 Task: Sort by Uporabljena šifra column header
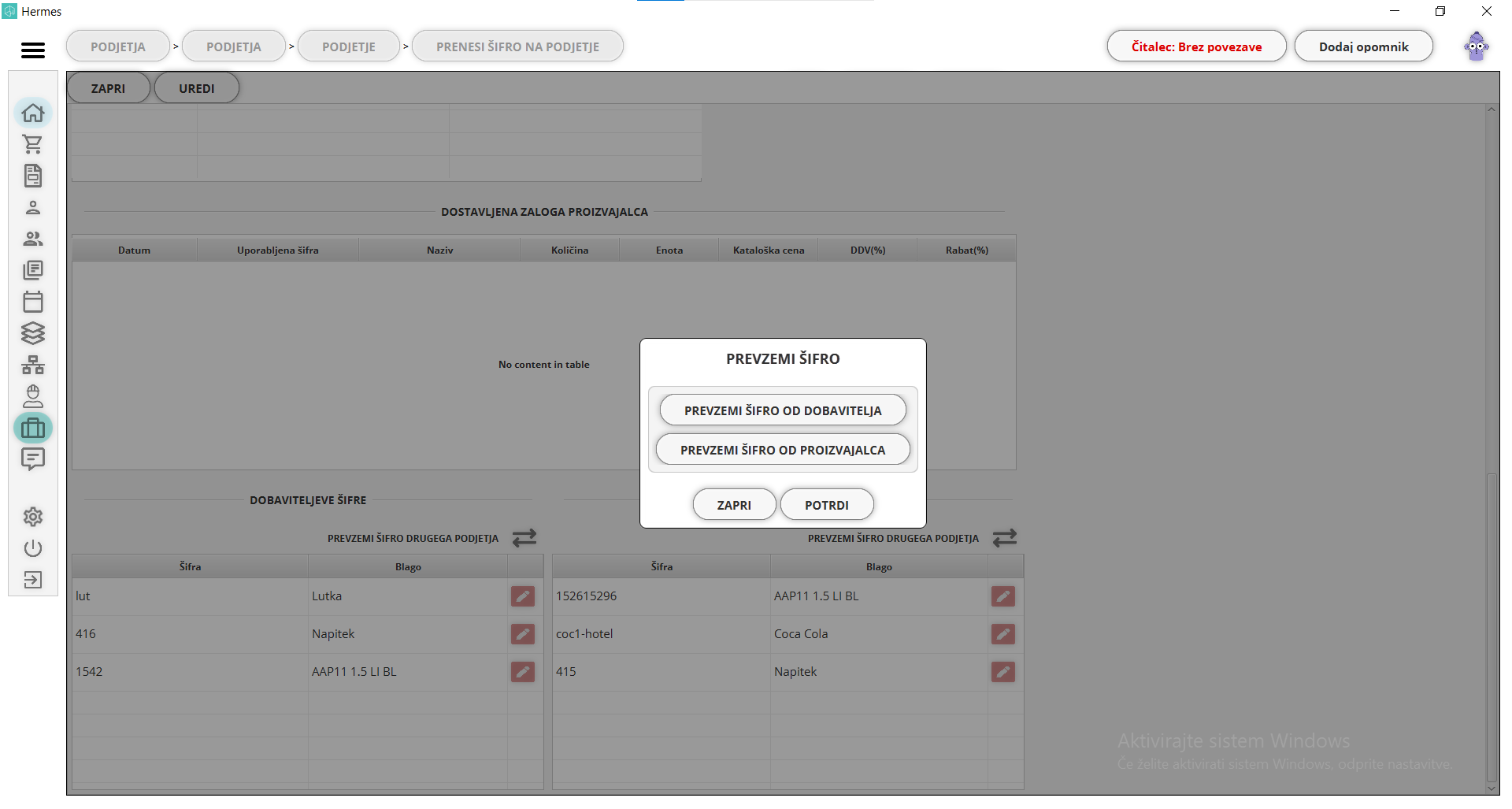[x=278, y=250]
